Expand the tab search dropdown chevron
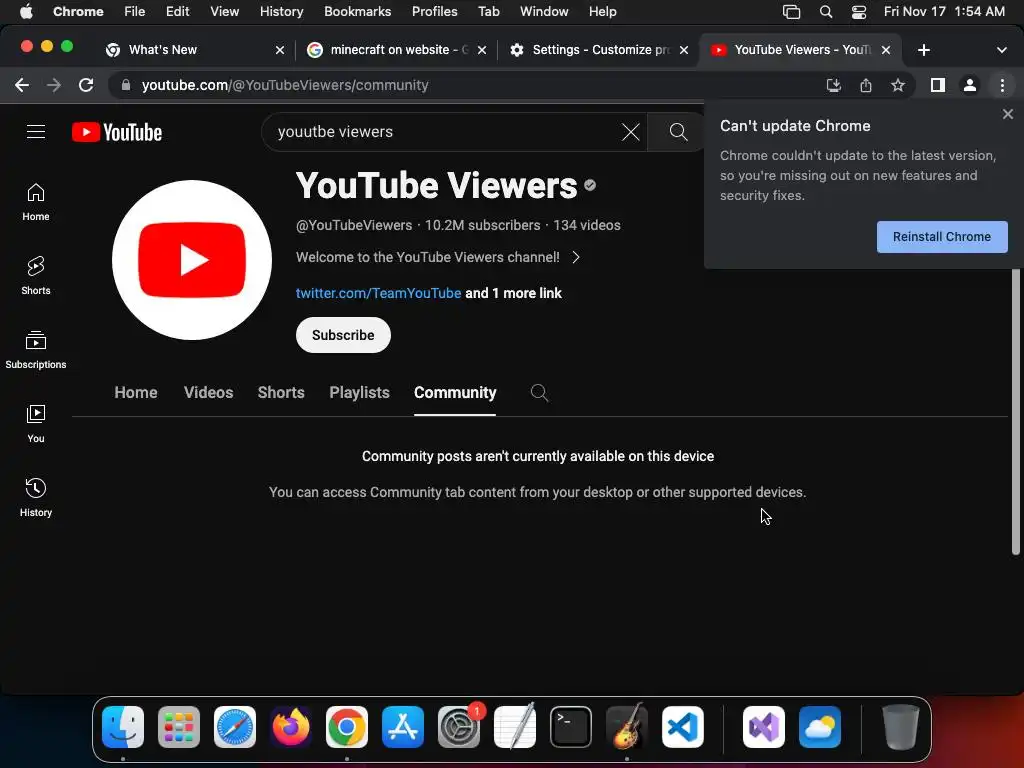Image resolution: width=1024 pixels, height=768 pixels. [1001, 50]
